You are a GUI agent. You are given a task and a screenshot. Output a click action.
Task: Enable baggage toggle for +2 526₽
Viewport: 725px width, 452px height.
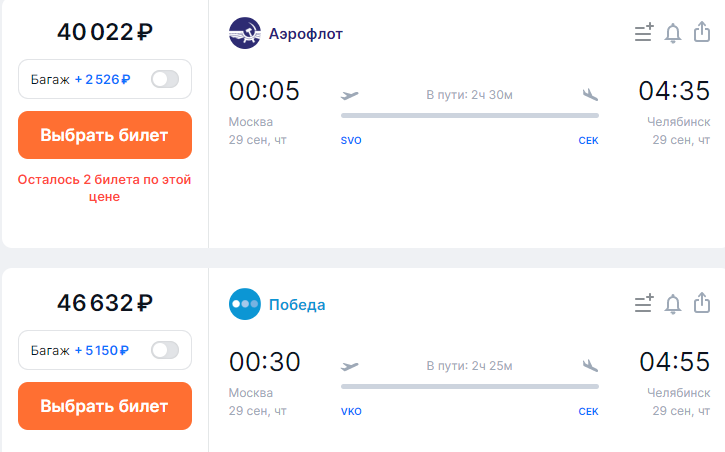click(x=165, y=79)
